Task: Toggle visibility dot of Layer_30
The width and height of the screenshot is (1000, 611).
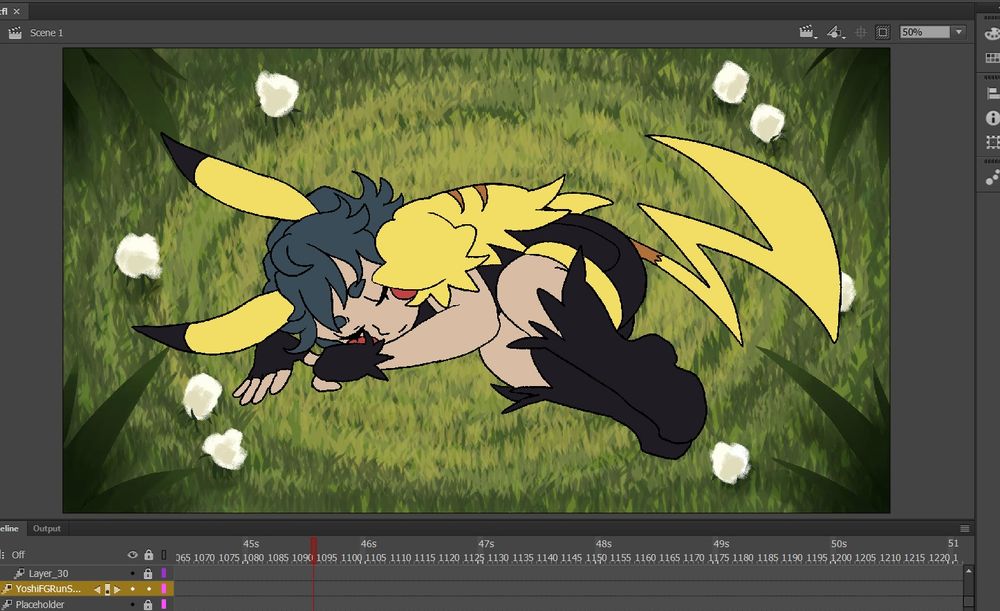Action: click(133, 573)
